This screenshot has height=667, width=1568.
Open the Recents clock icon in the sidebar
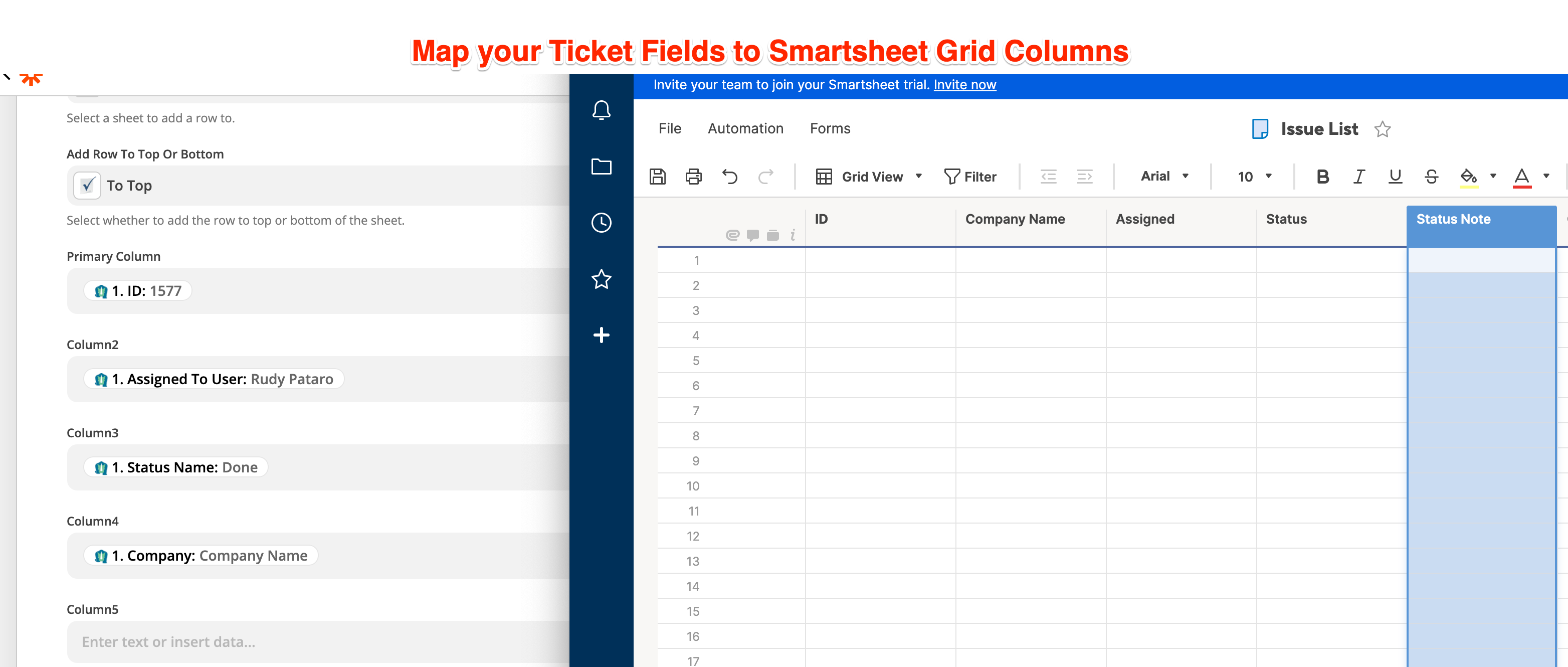click(601, 222)
